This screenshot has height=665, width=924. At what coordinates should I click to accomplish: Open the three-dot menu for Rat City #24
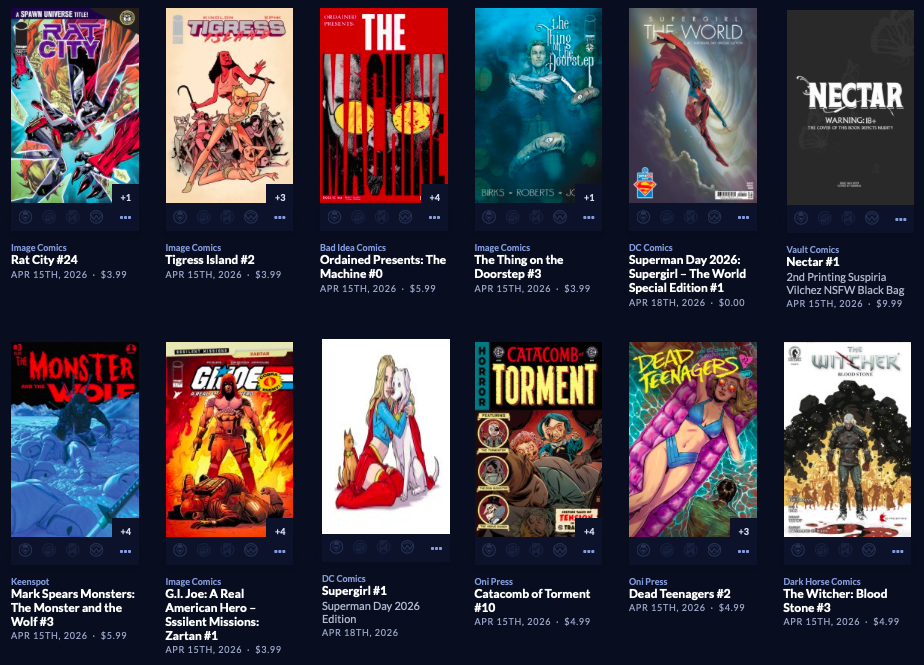126,216
